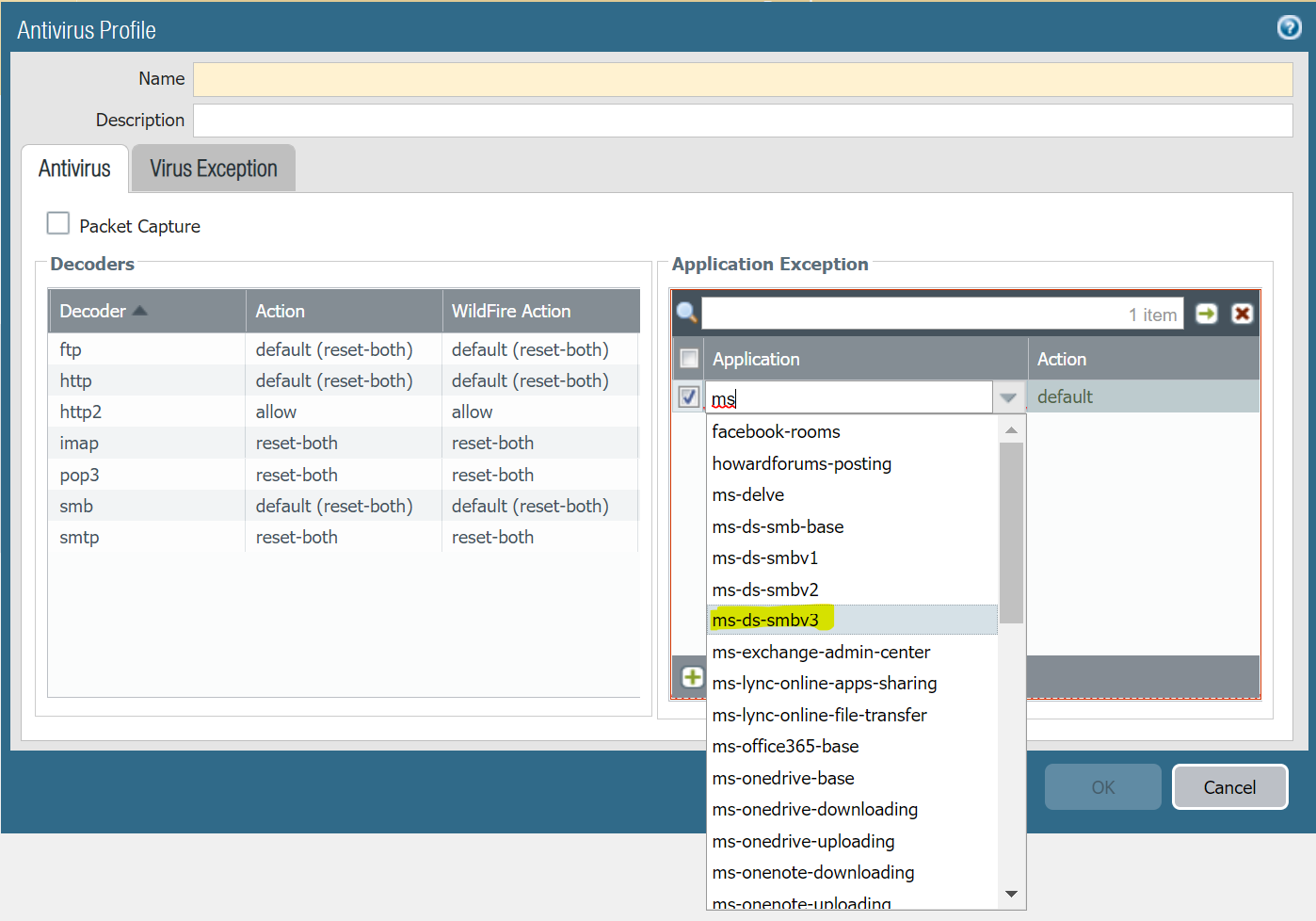The width and height of the screenshot is (1316, 921).
Task: Enable the Packet Capture checkbox
Action: [58, 223]
